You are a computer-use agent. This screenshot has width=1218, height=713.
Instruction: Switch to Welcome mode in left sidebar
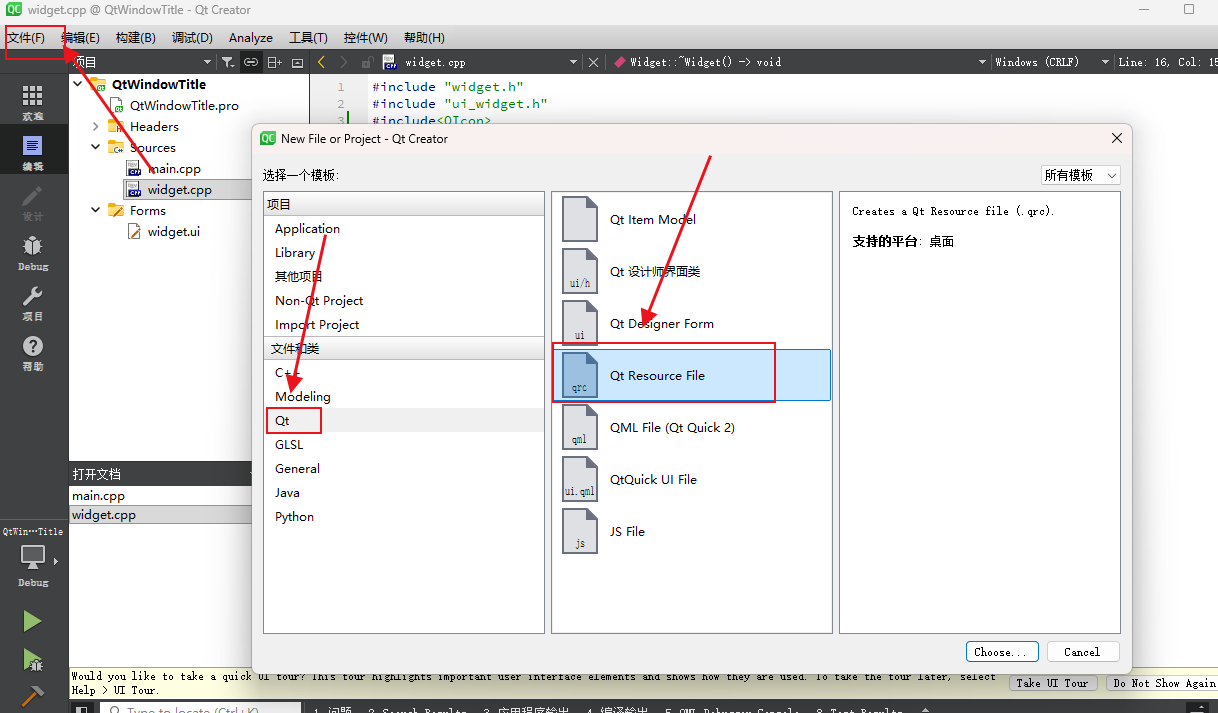[33, 102]
